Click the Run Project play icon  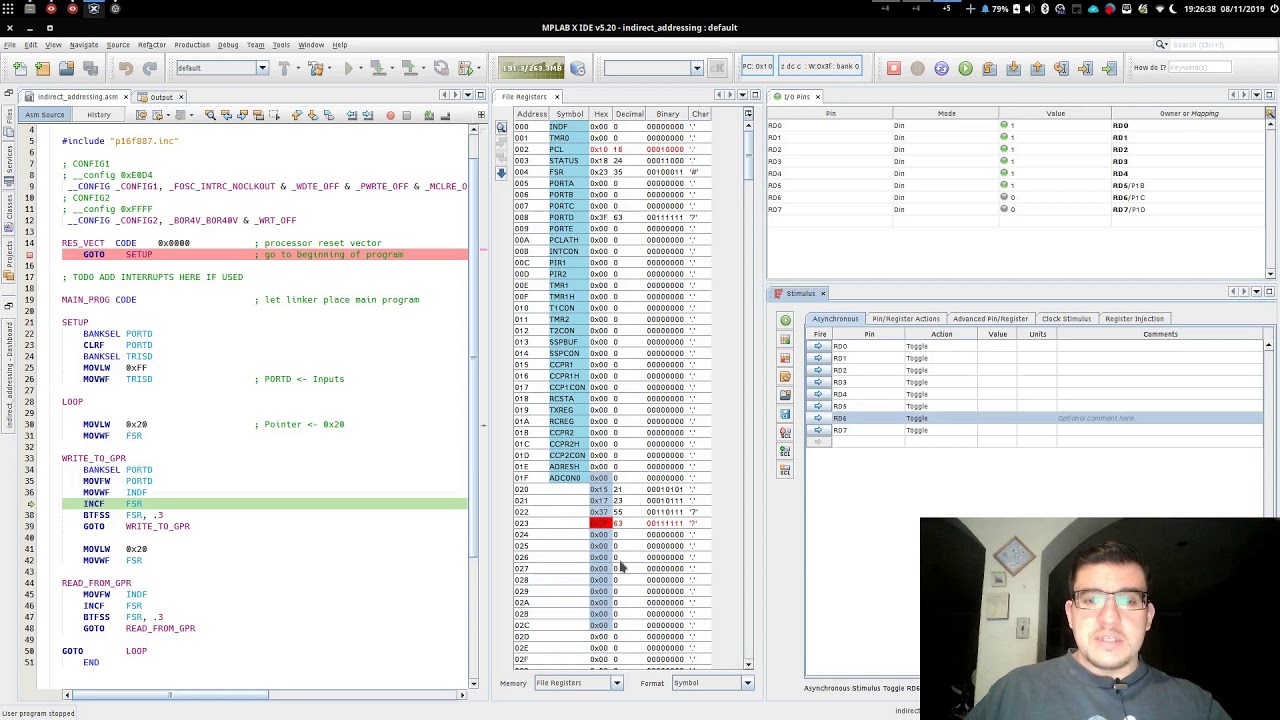click(349, 68)
